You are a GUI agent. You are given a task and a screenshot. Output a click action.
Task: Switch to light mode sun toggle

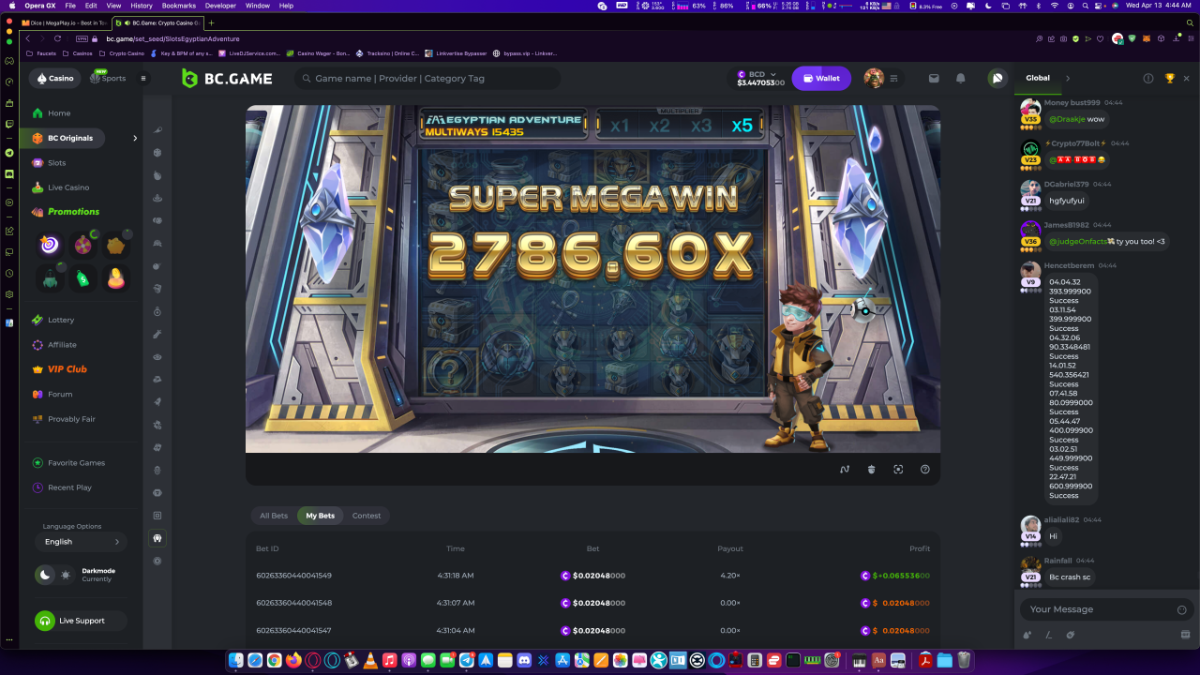click(66, 575)
